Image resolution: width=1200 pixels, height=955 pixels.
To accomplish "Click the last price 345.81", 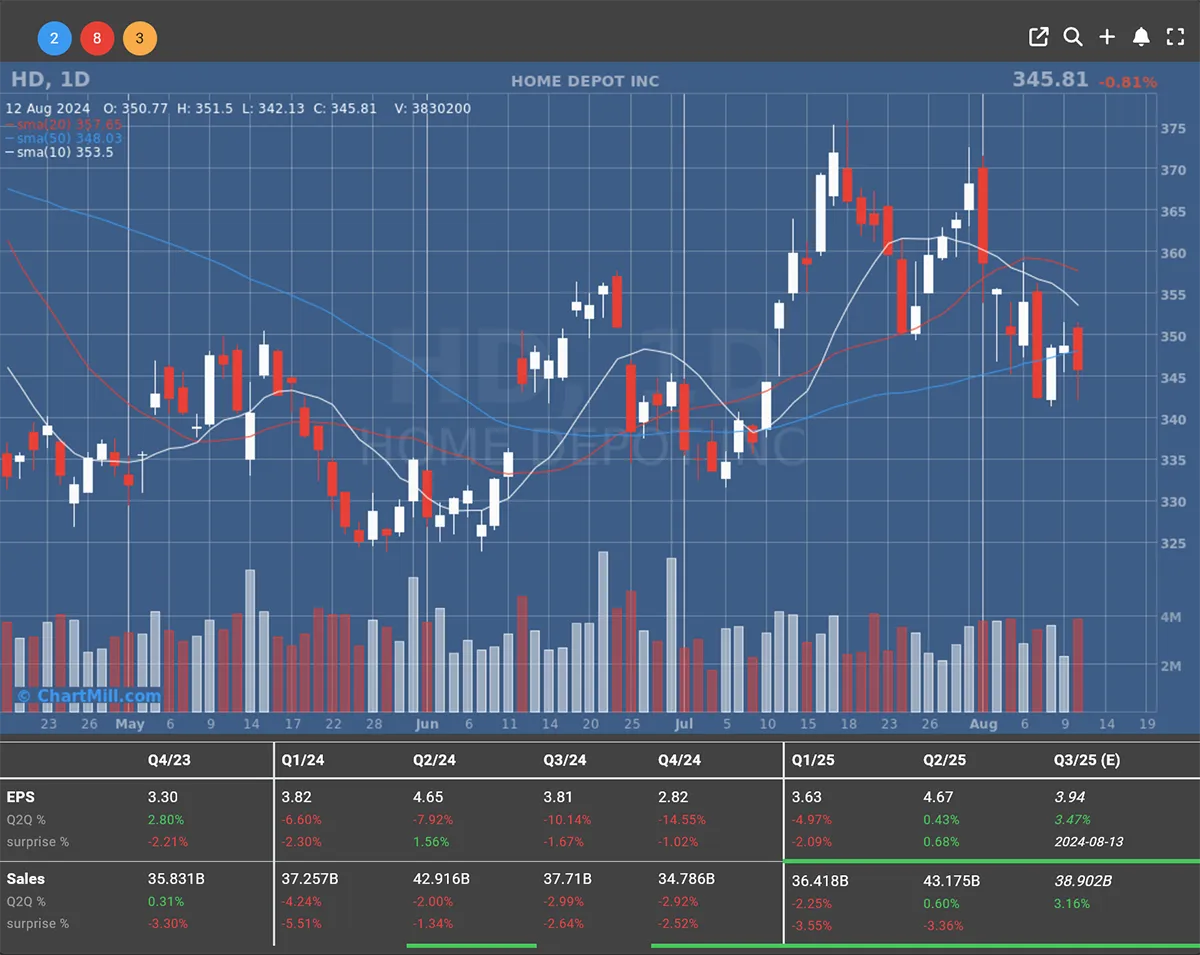I will tap(1050, 79).
